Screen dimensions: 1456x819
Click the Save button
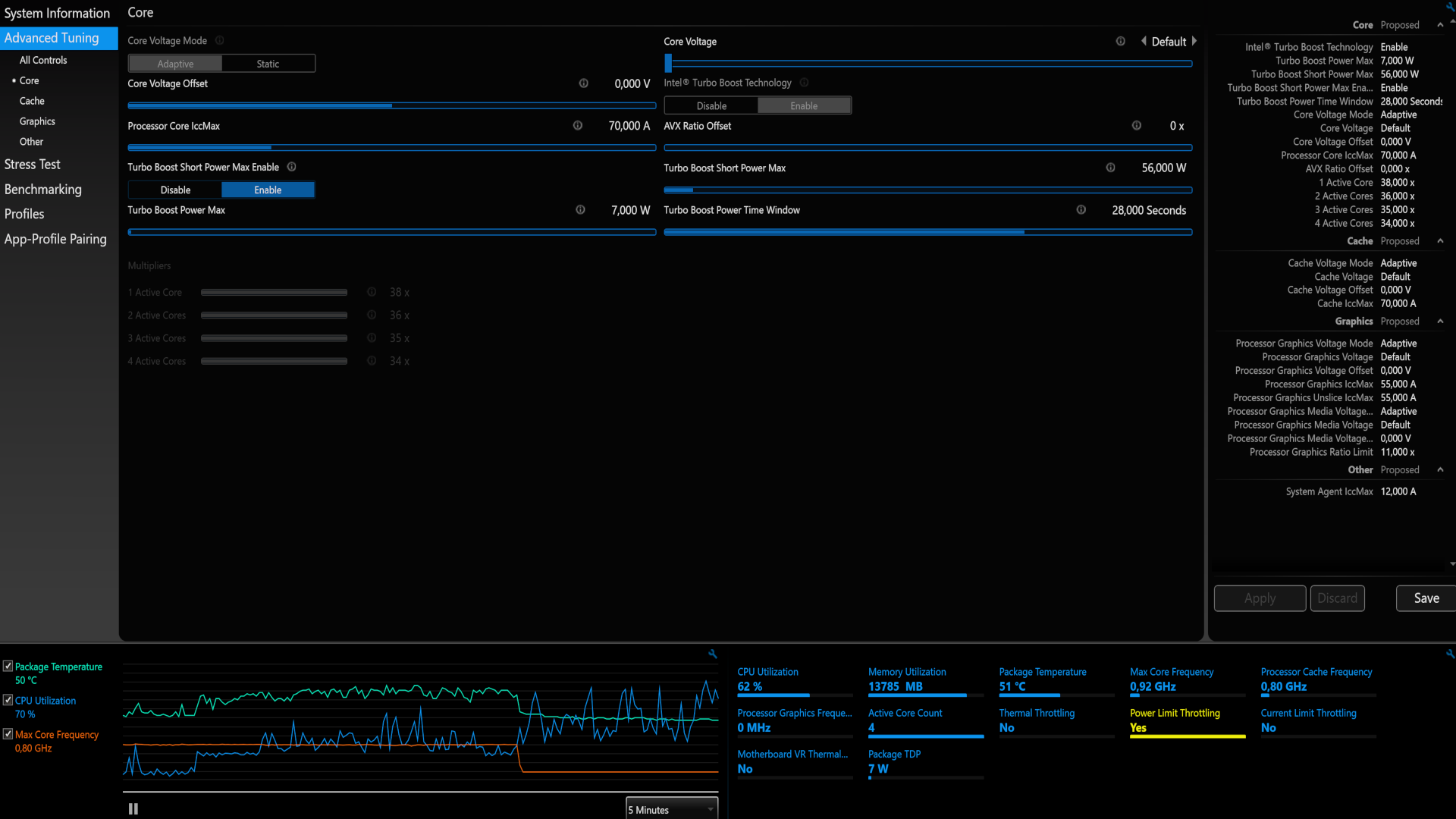pyautogui.click(x=1426, y=598)
